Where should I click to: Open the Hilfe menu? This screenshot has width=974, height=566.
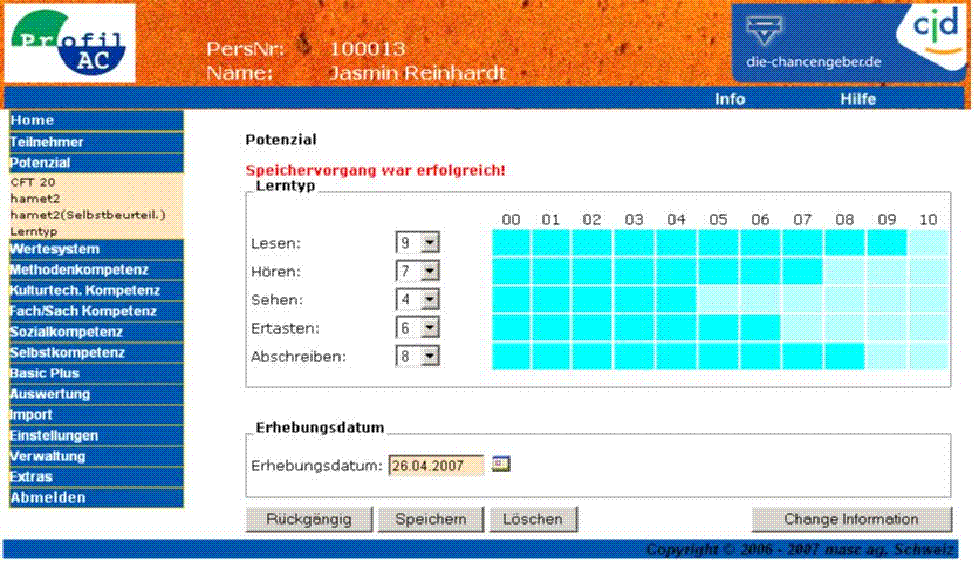pos(857,99)
